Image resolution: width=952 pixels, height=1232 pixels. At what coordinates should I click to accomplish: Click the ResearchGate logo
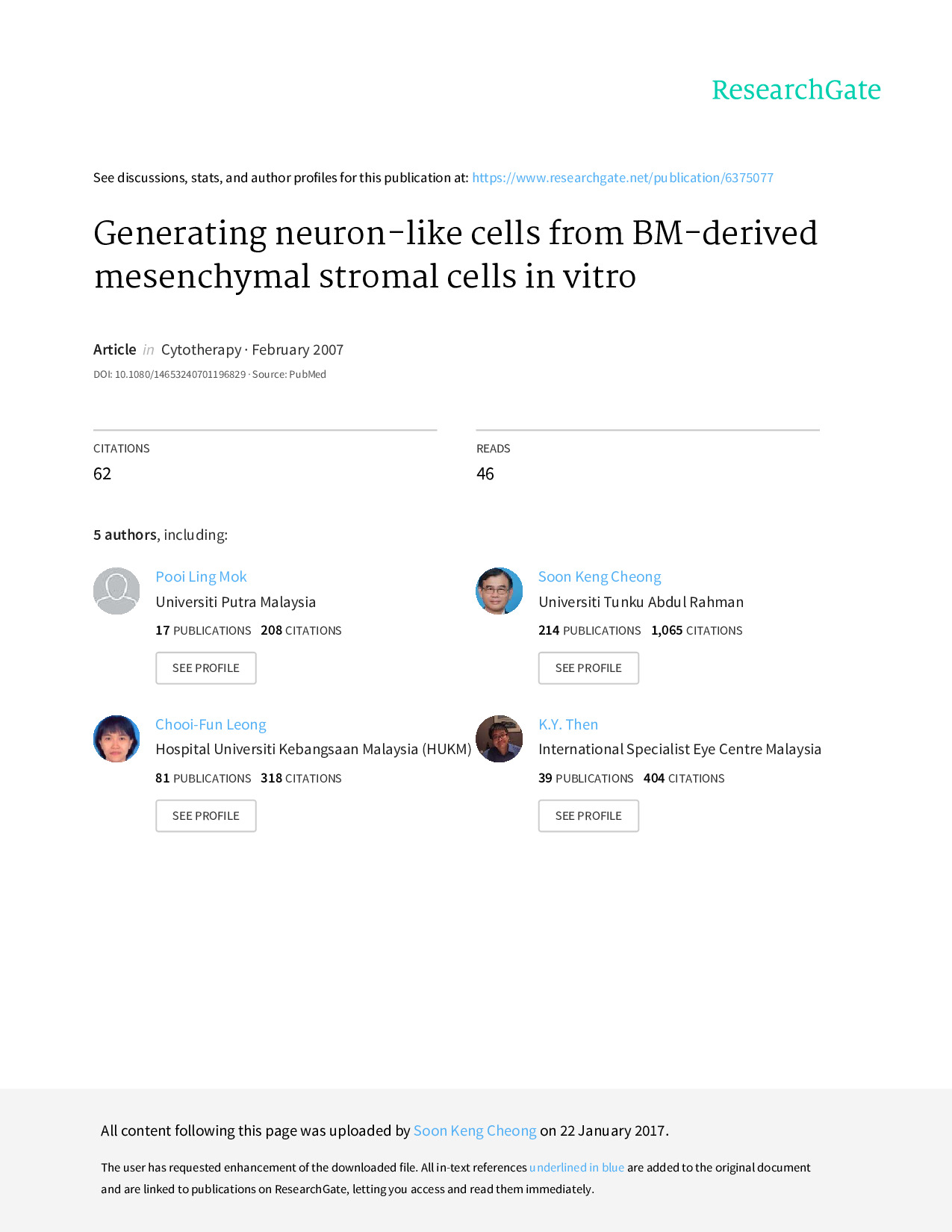point(796,90)
